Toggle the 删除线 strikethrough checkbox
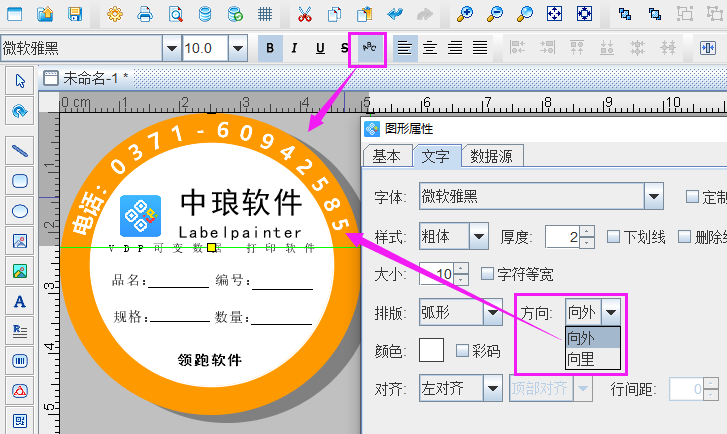Image resolution: width=727 pixels, height=434 pixels. pos(685,237)
